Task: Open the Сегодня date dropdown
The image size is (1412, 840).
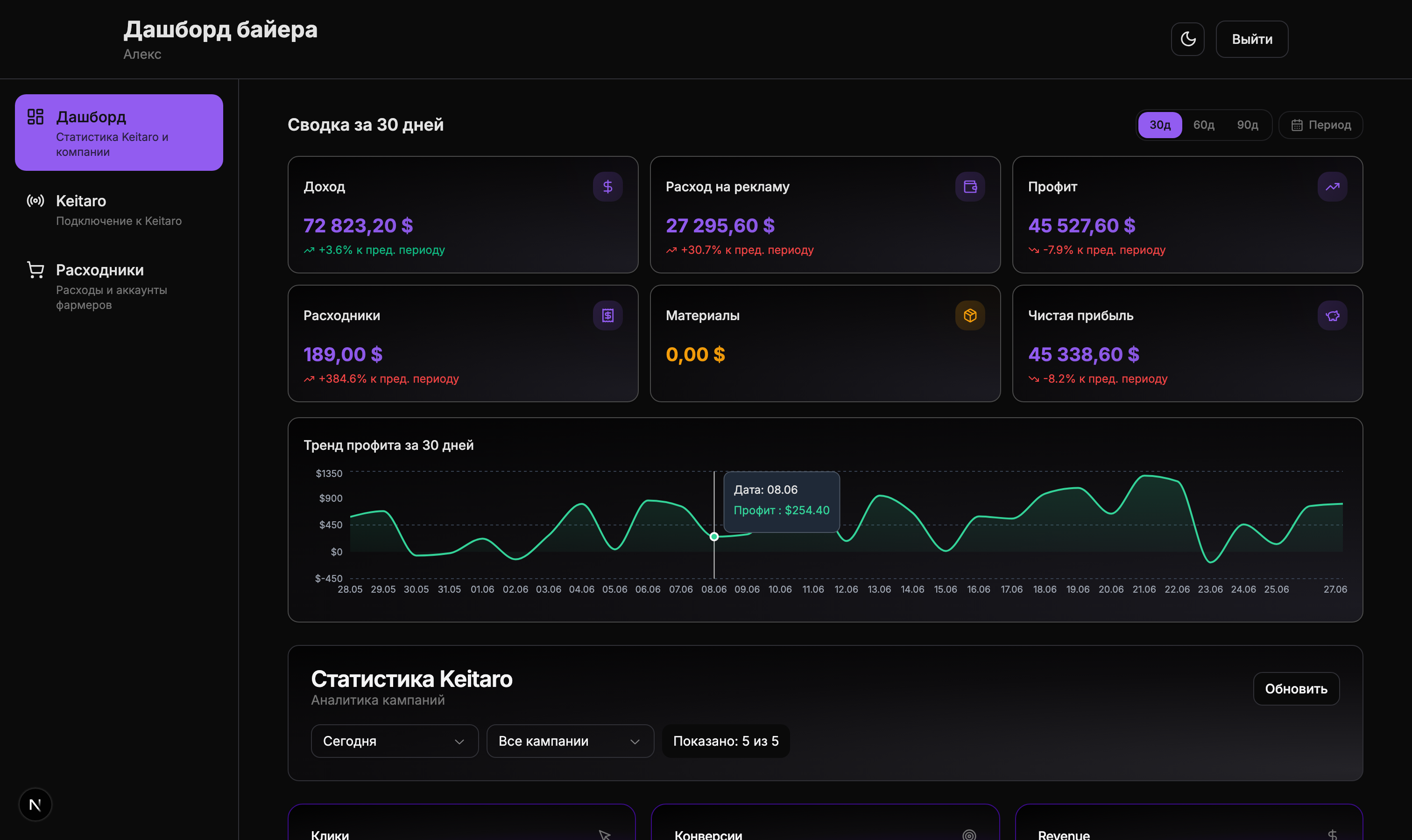Action: [x=394, y=741]
